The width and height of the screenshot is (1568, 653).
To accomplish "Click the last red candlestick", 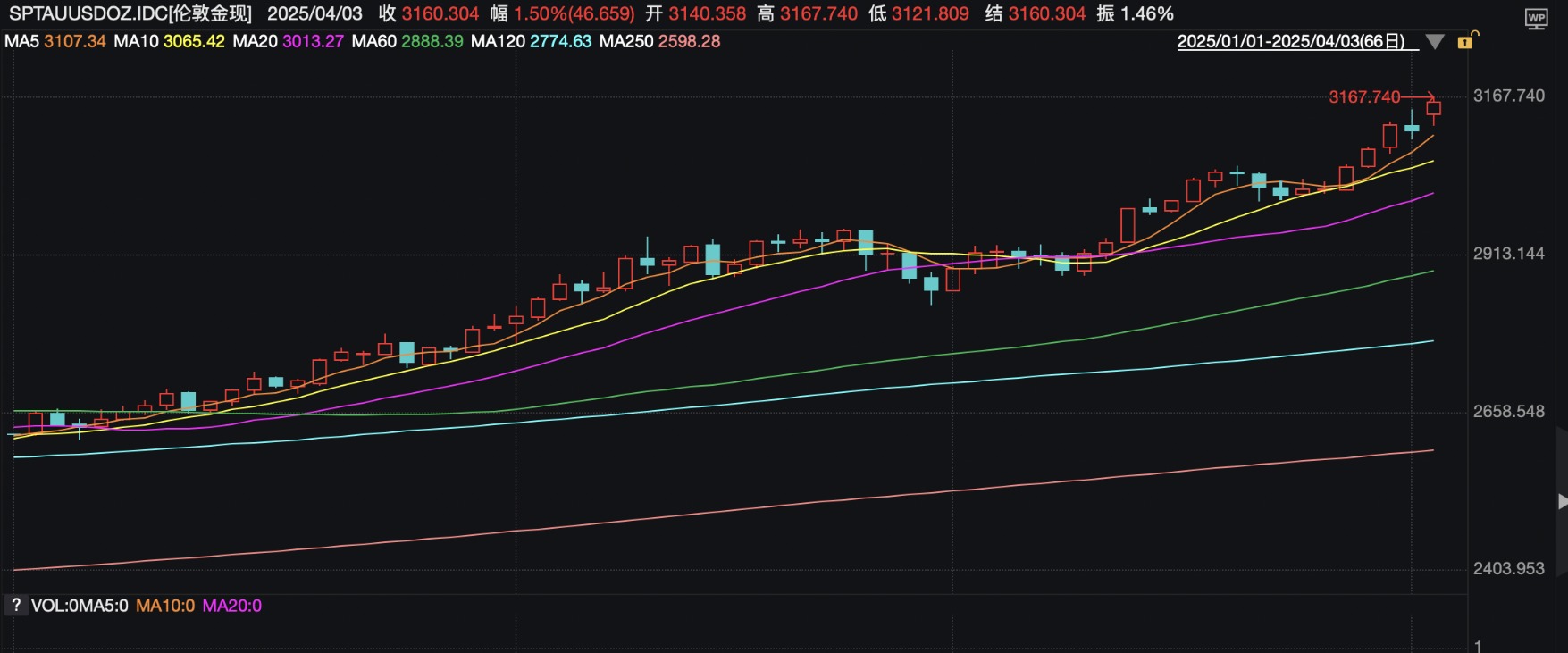I will click(x=1433, y=111).
